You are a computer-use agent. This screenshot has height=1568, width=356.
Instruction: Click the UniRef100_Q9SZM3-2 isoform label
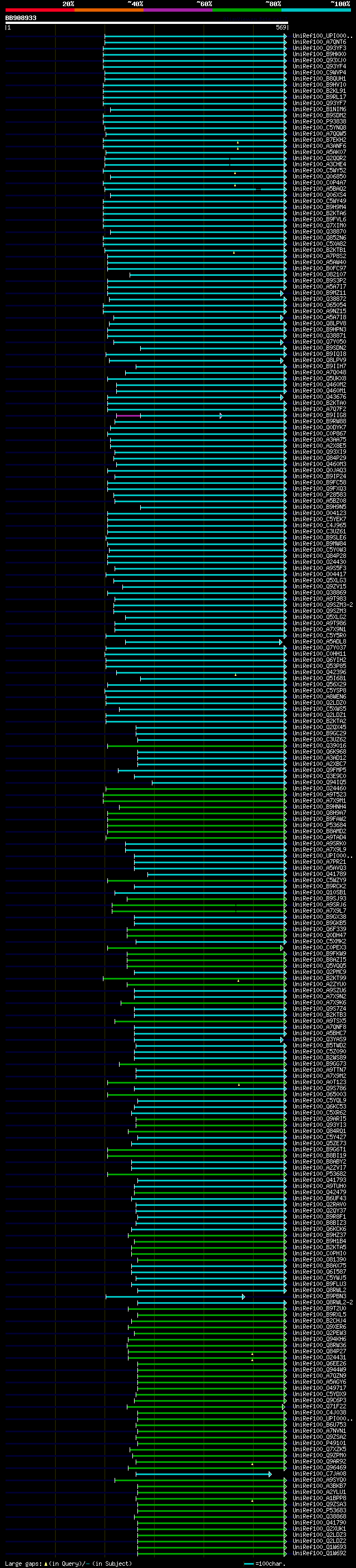(323, 605)
